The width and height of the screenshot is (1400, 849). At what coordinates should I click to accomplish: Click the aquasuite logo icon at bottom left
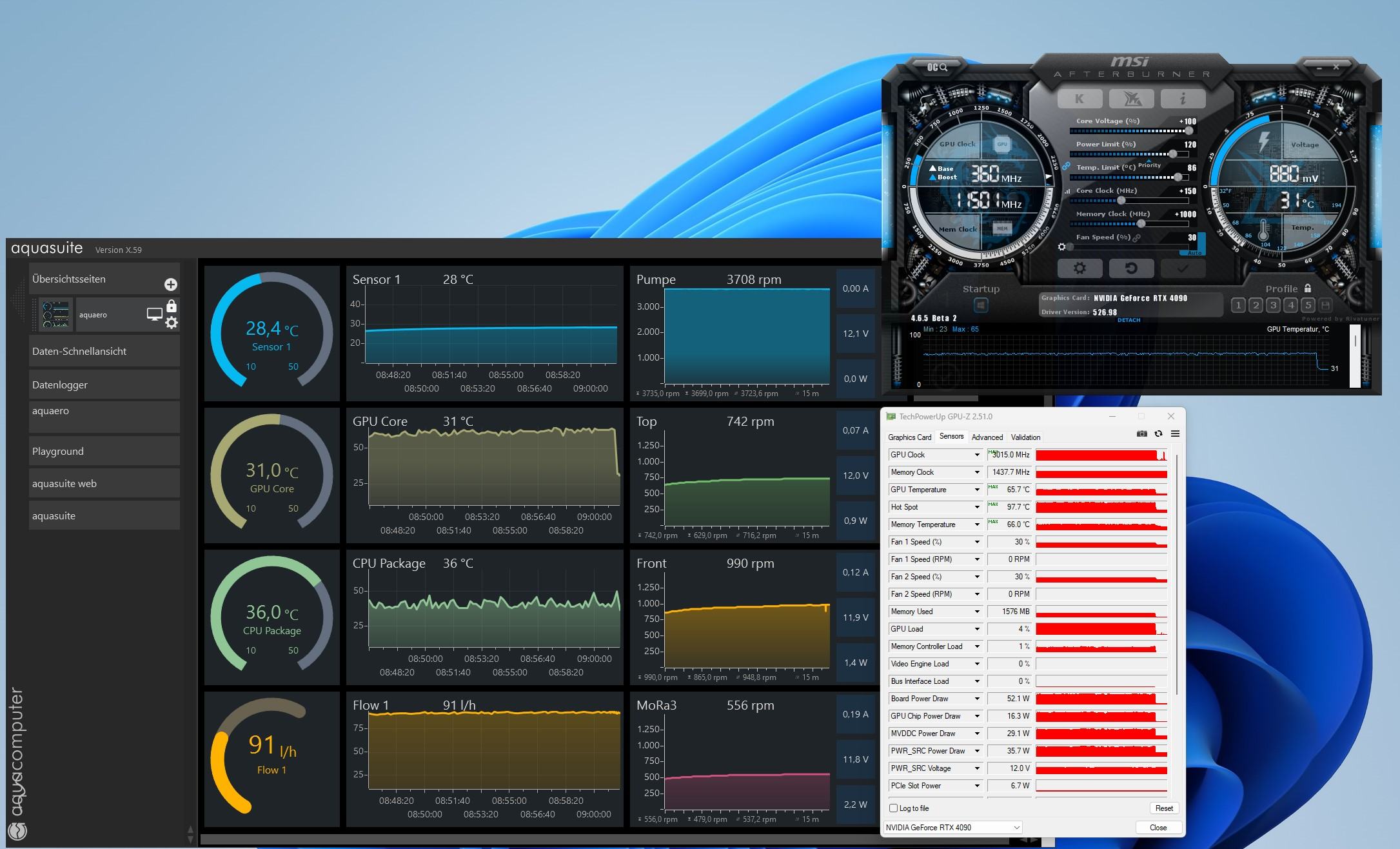coord(17,830)
